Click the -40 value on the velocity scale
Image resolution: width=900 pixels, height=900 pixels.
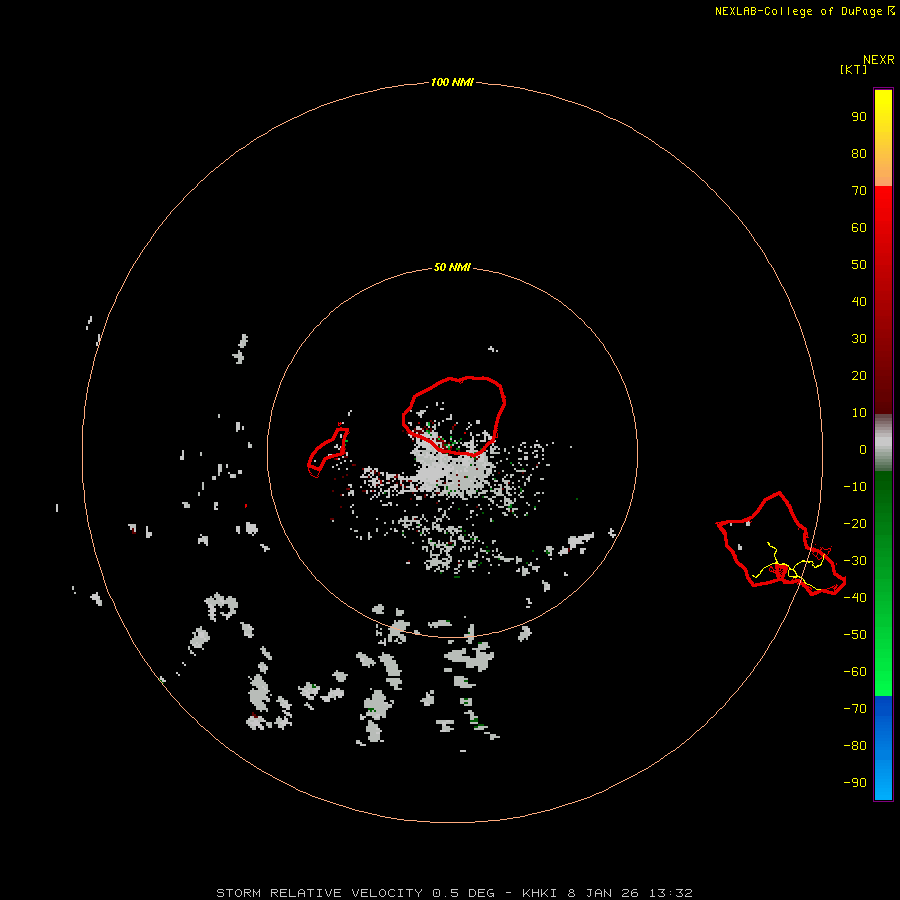pos(855,598)
